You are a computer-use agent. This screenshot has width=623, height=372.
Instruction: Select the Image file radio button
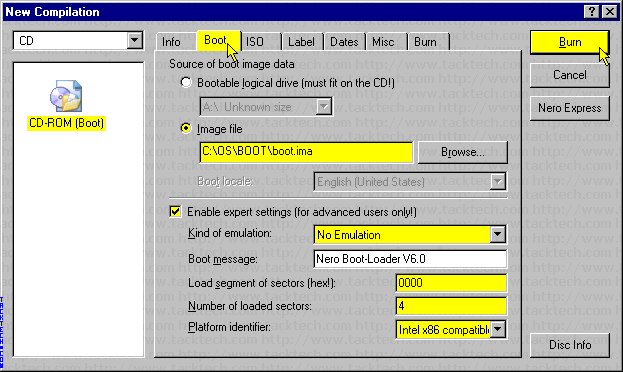(186, 128)
